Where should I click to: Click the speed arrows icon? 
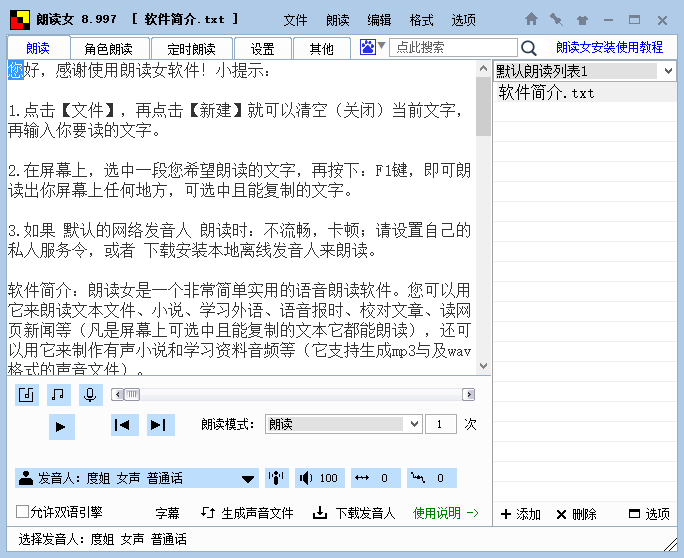[362, 478]
